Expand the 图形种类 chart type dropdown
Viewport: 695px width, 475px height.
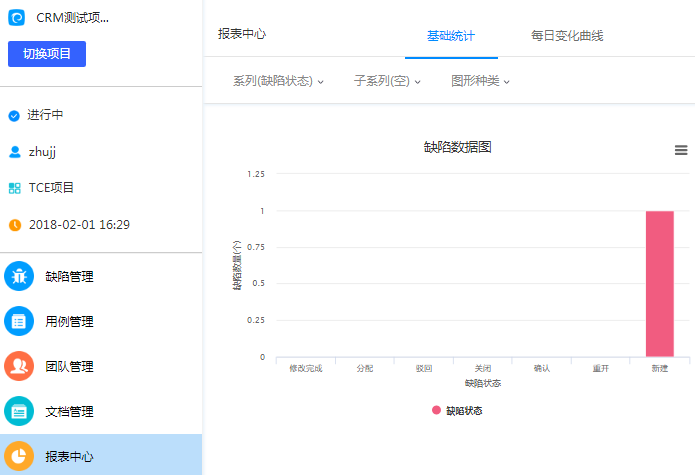coord(481,81)
